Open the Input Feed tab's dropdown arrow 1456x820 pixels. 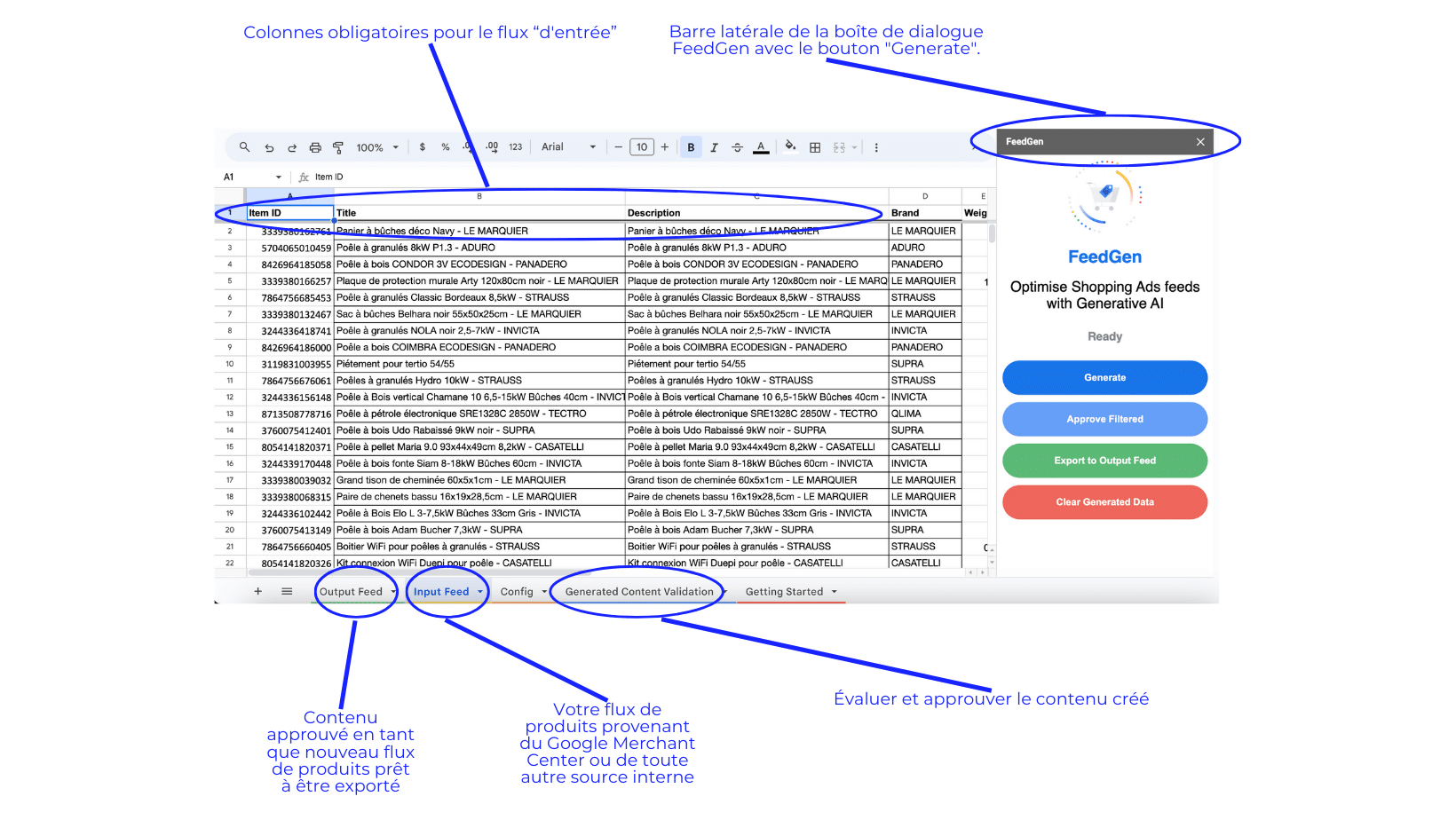pyautogui.click(x=480, y=592)
